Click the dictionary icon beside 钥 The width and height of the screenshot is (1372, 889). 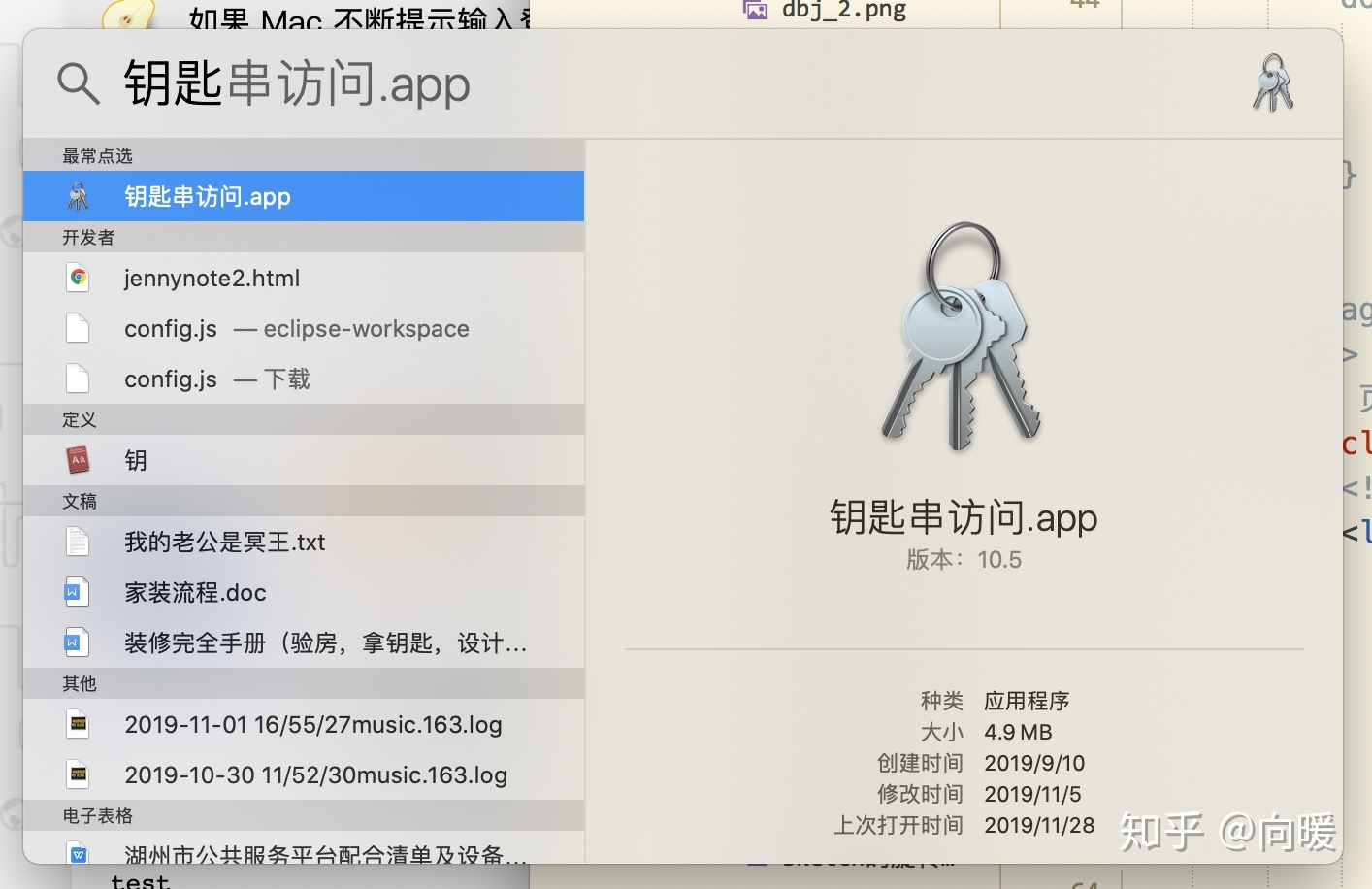[78, 460]
